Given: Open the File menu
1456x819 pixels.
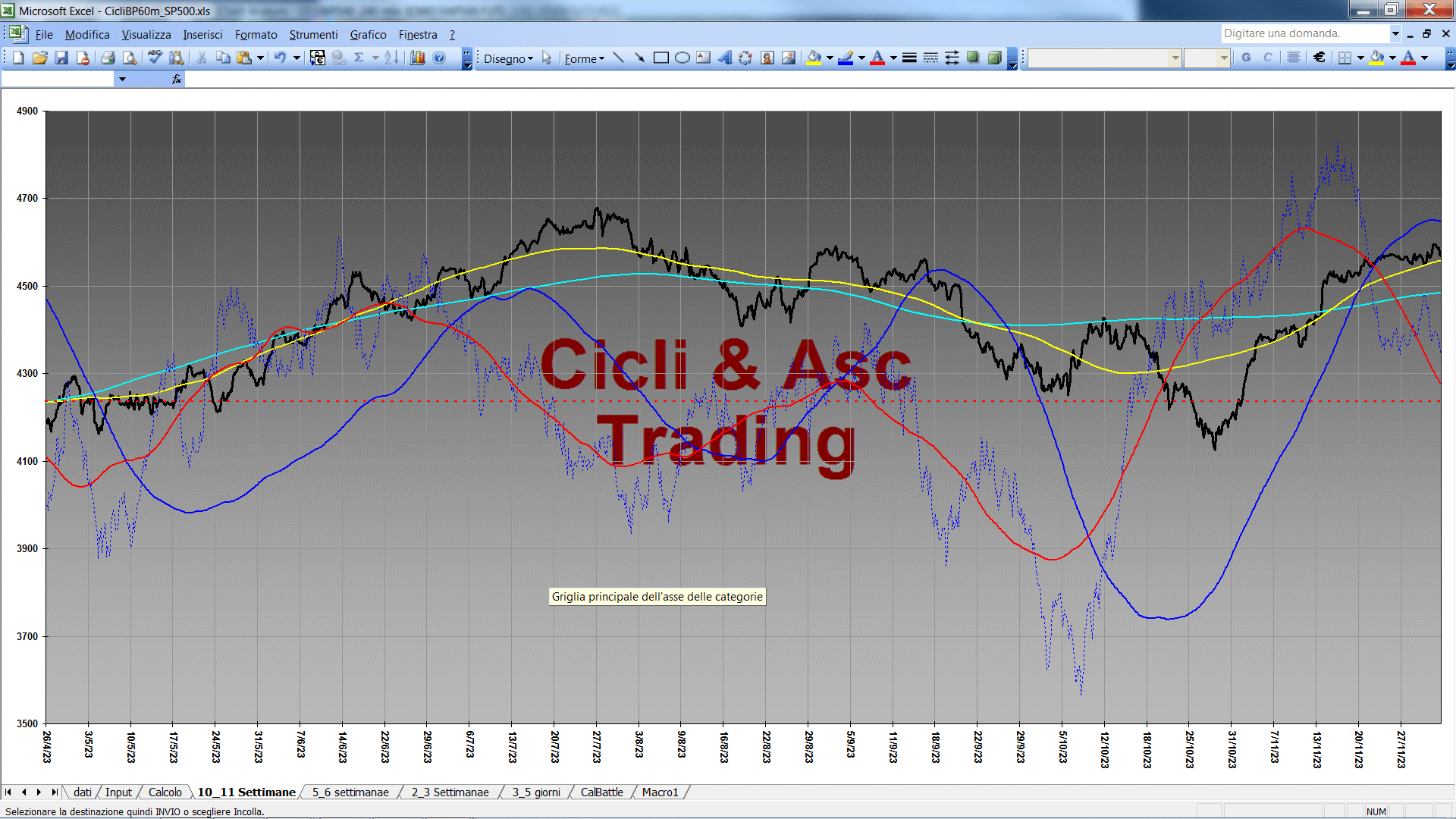Looking at the screenshot, I should 44,35.
